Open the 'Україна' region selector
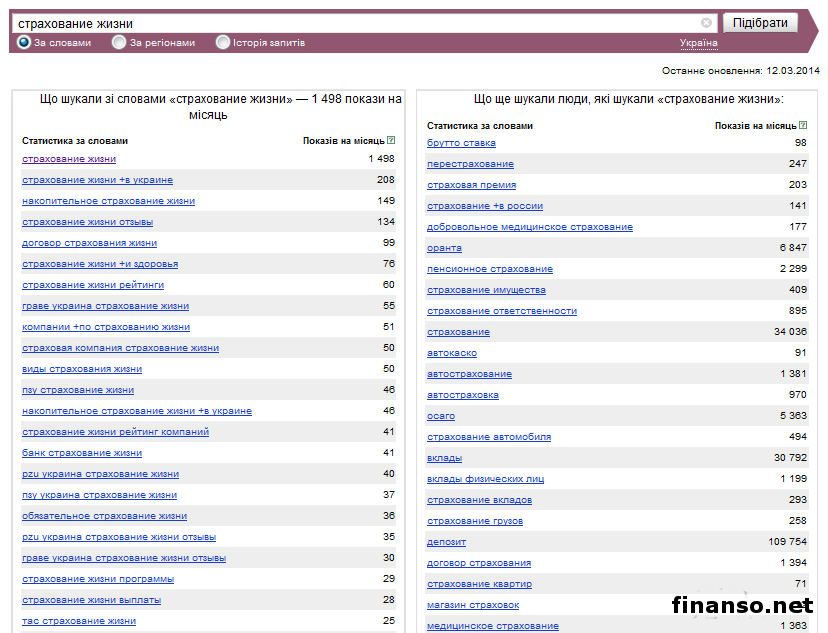This screenshot has height=633, width=828. point(698,43)
